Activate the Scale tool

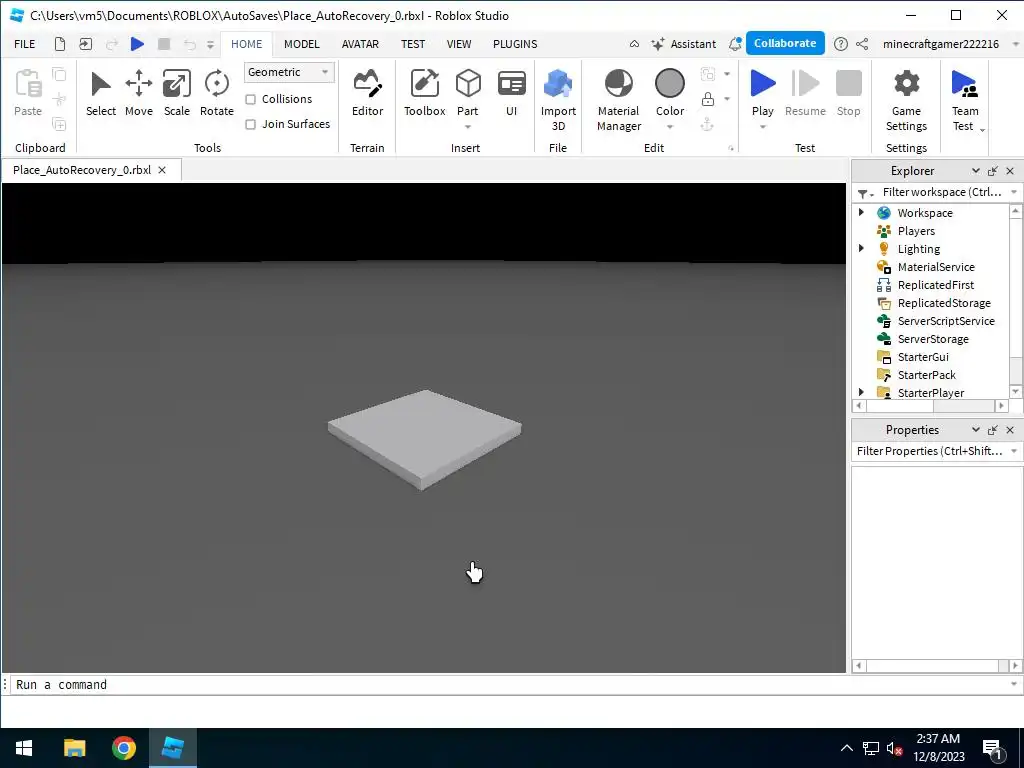pos(176,94)
